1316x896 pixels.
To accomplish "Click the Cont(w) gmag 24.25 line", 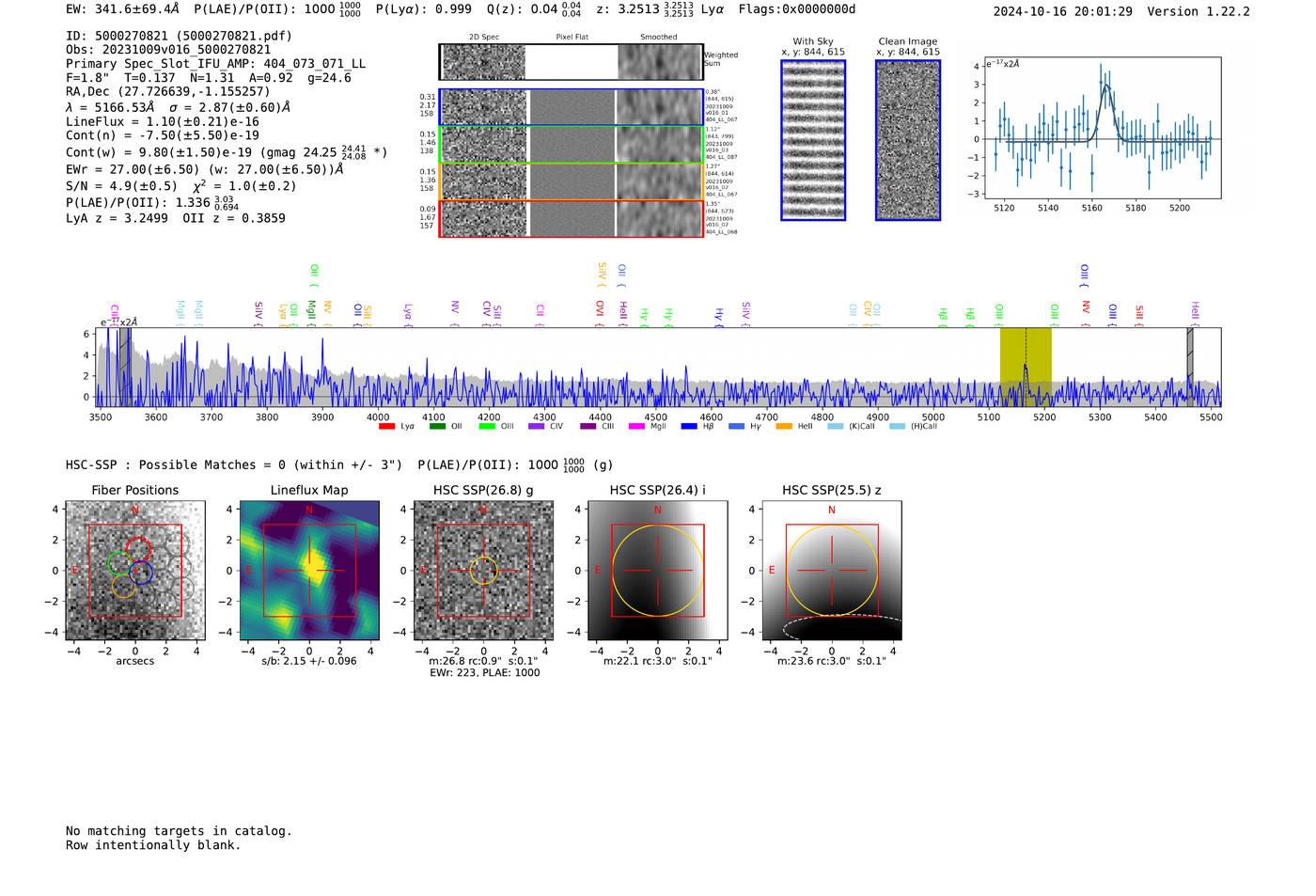I will [227, 151].
